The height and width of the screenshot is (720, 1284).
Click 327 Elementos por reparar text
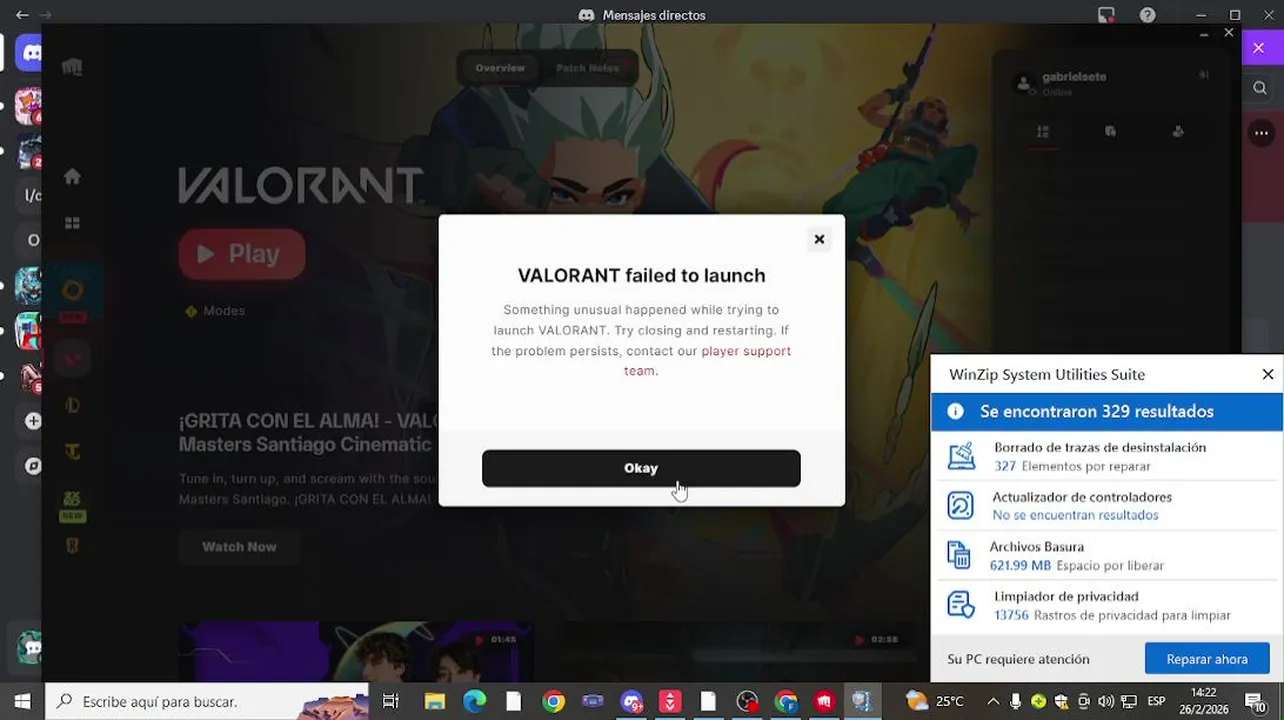1072,466
